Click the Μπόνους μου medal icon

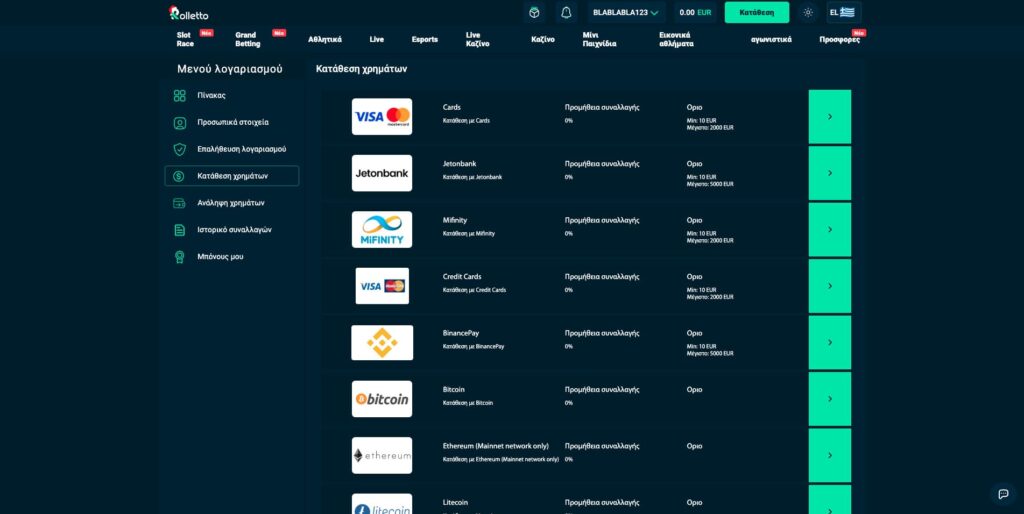tap(179, 257)
